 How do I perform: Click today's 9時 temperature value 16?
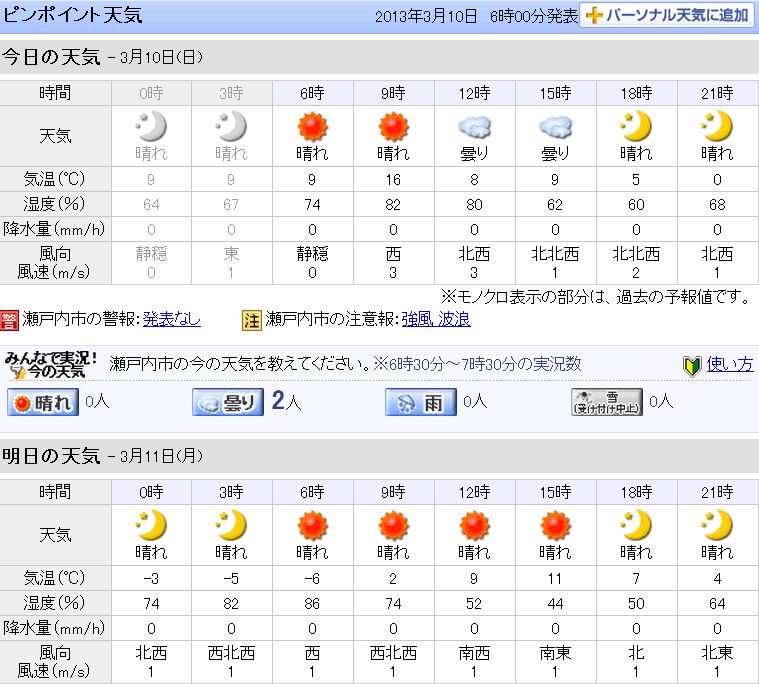pos(393,180)
